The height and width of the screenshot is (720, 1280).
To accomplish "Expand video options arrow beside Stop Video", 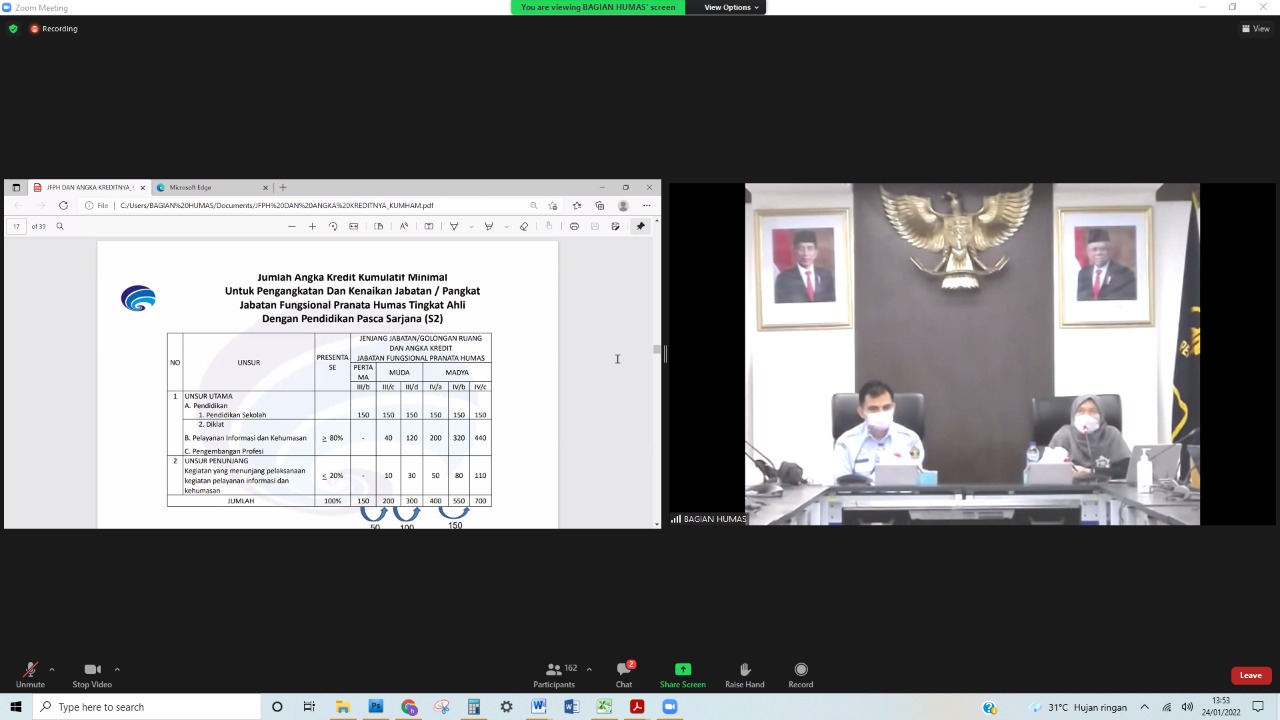I will (117, 670).
